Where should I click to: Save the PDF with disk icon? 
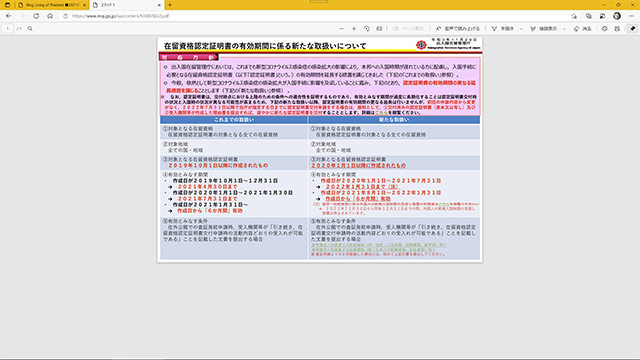617,29
